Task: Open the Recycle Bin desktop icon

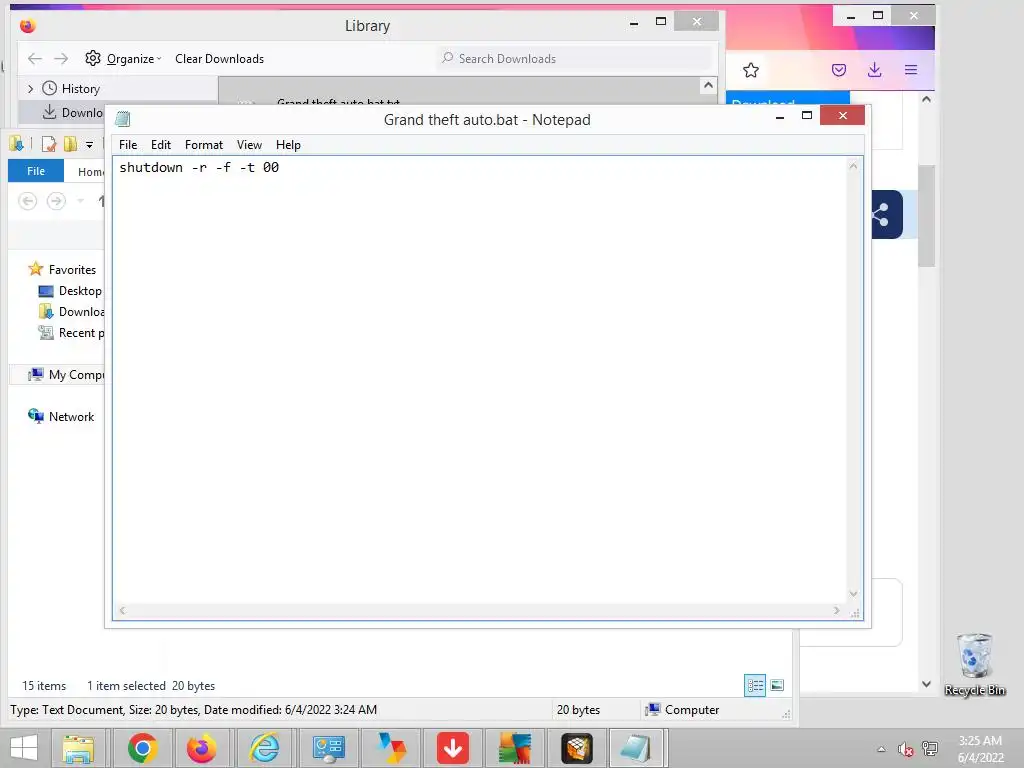Action: [x=974, y=664]
